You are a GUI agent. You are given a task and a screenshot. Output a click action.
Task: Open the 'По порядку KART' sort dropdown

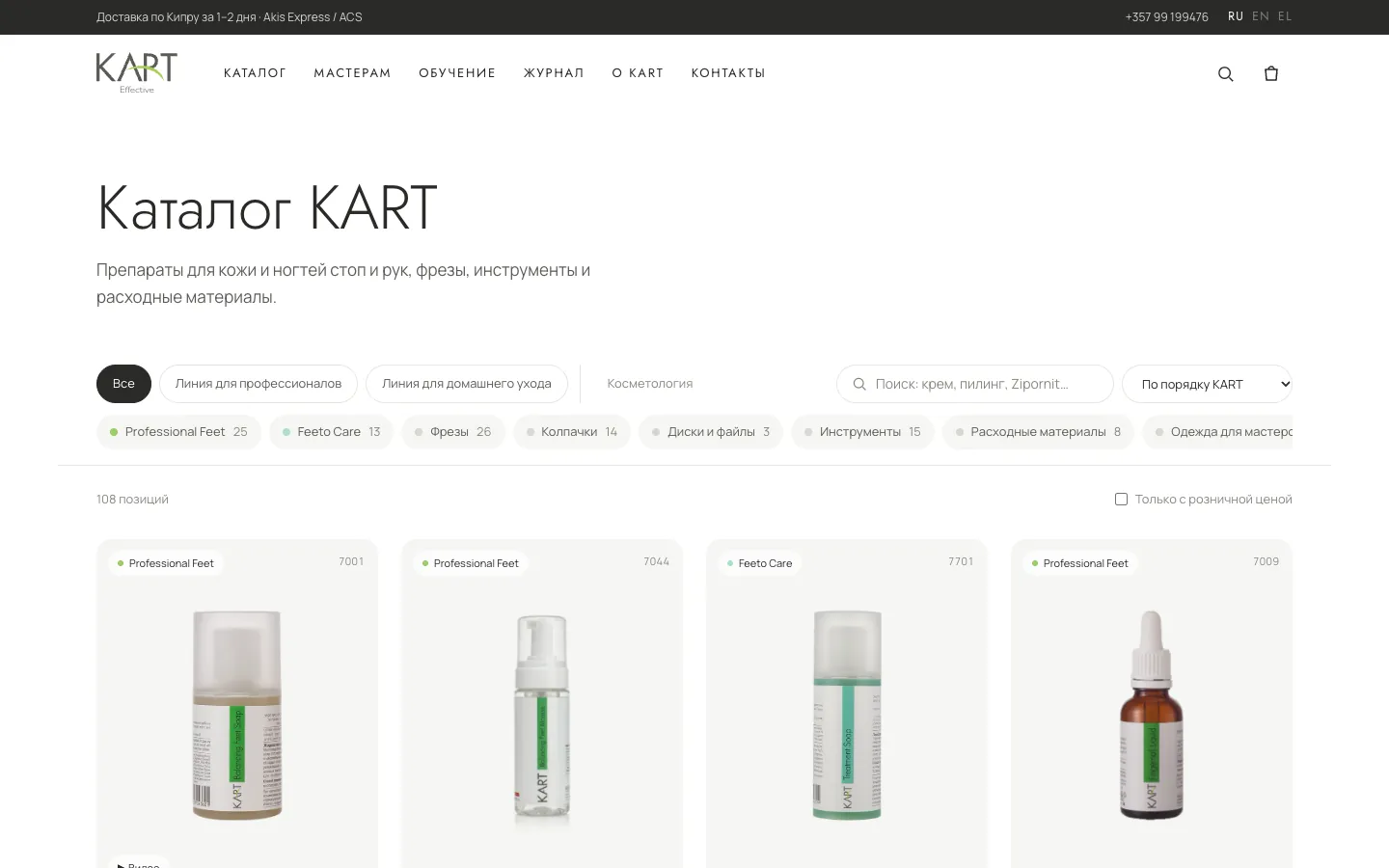point(1207,384)
